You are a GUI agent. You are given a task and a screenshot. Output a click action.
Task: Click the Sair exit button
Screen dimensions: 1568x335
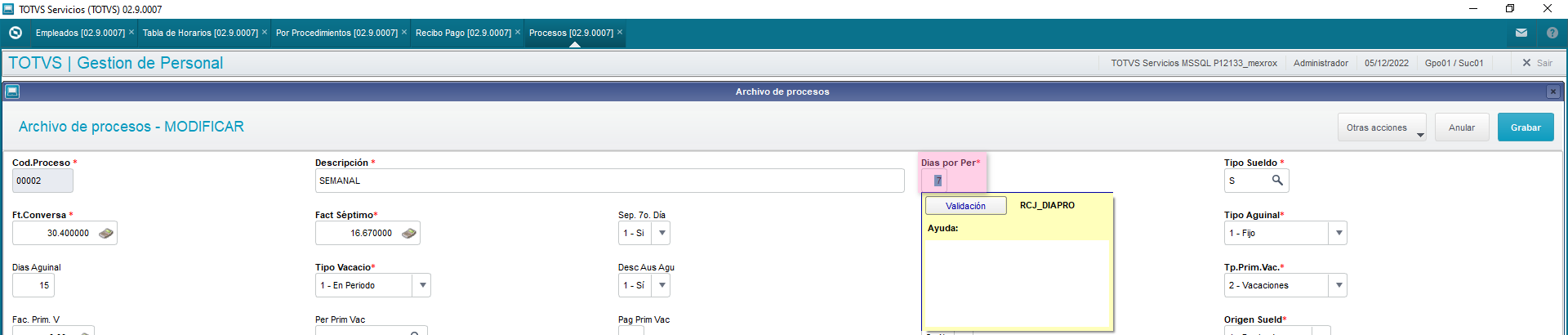point(1537,63)
